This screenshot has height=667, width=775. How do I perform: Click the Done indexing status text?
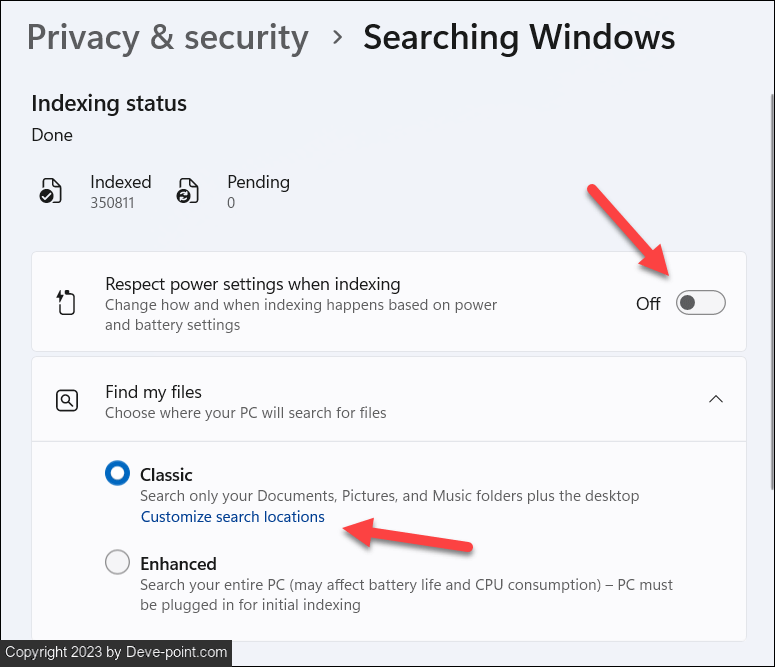52,135
